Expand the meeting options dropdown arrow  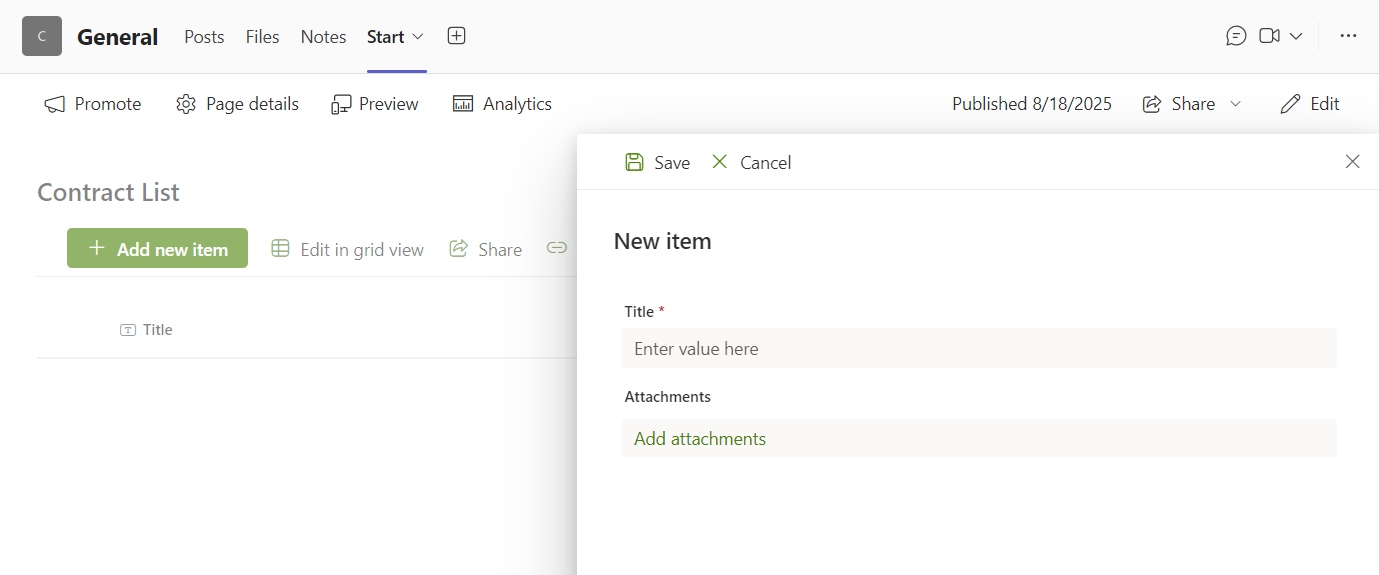pyautogui.click(x=1296, y=36)
